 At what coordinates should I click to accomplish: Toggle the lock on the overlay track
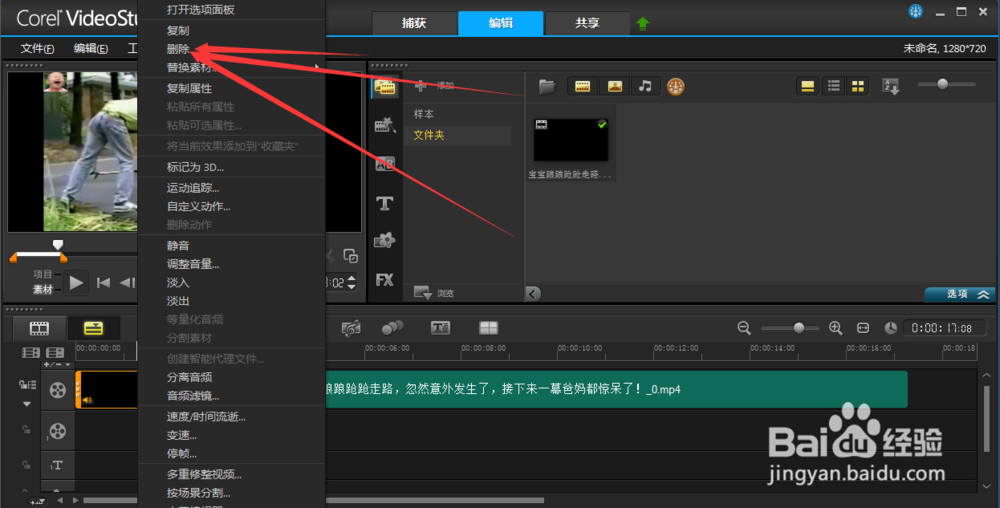click(x=26, y=430)
